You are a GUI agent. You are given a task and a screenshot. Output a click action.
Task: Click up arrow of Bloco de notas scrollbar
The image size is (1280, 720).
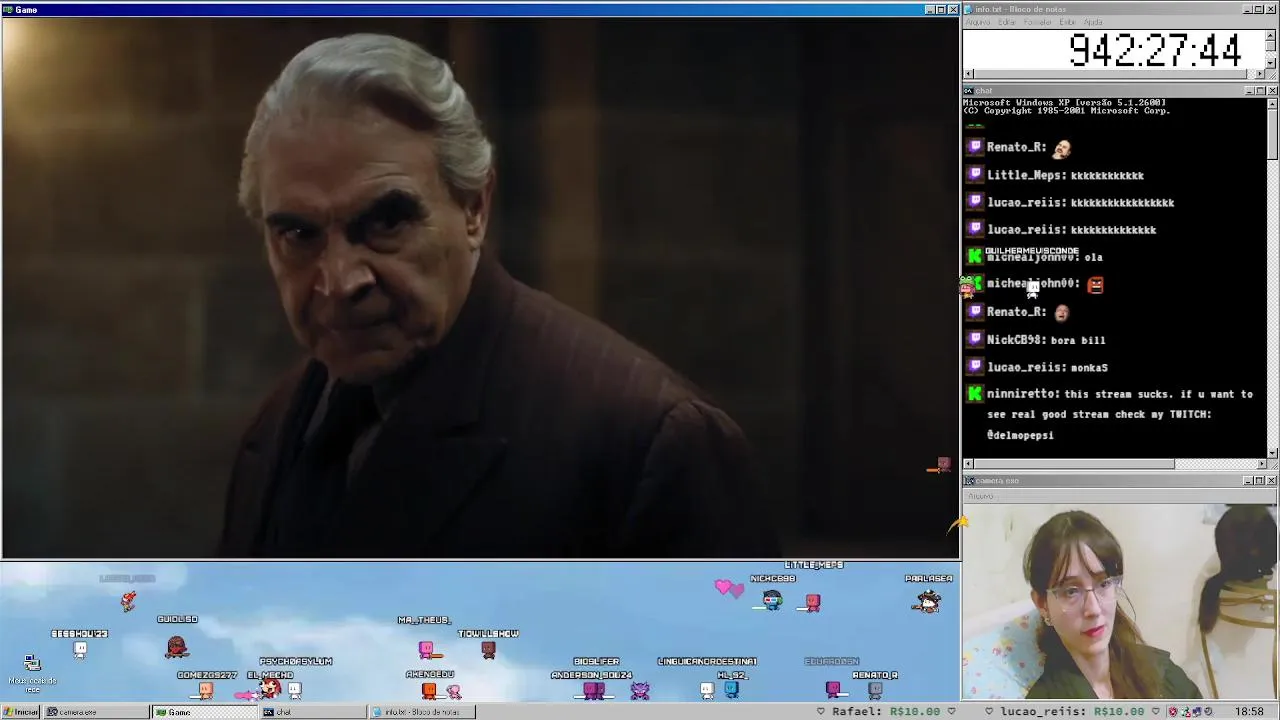pos(1271,35)
